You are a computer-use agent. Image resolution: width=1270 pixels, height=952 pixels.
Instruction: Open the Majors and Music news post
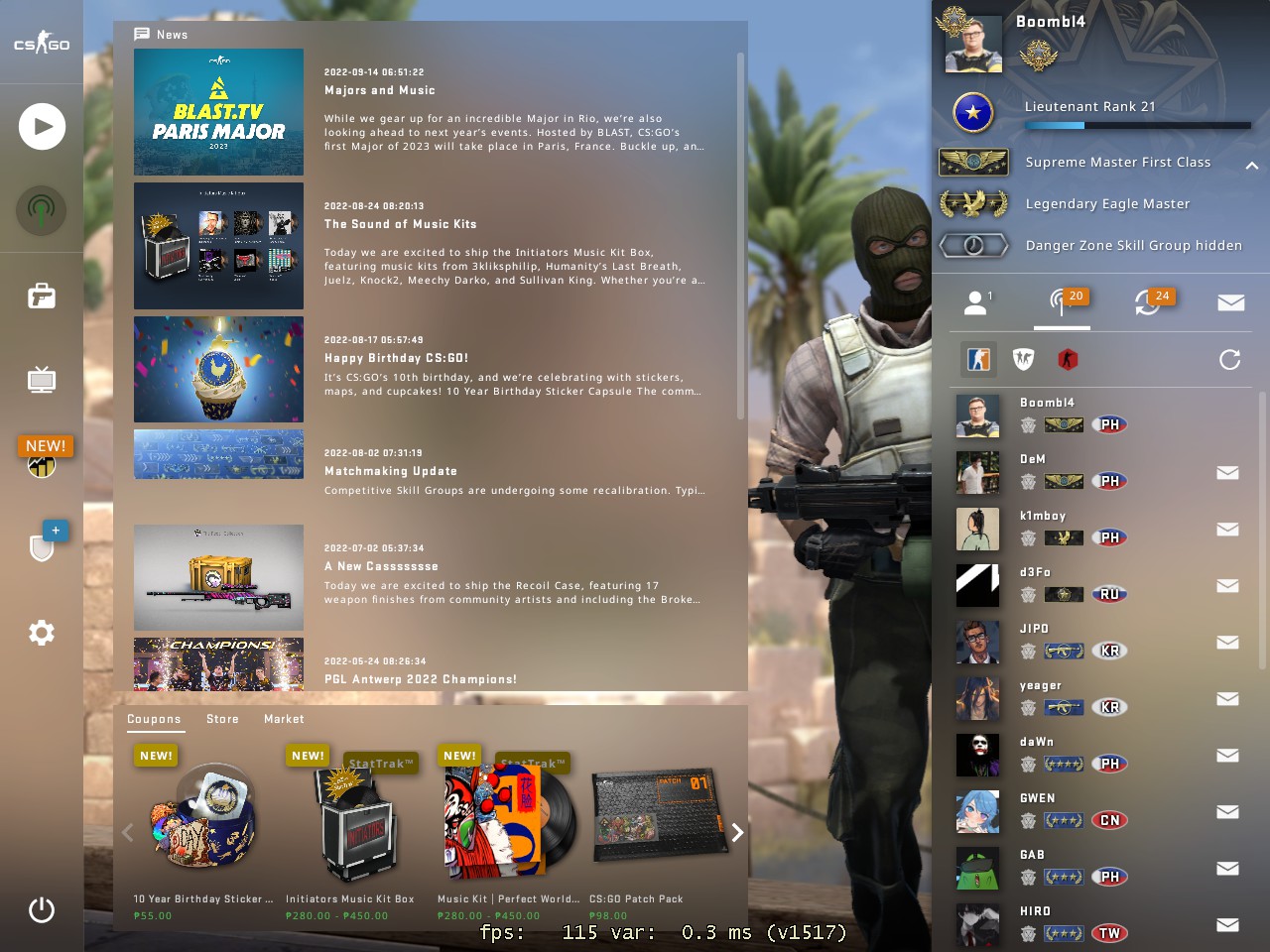[380, 90]
